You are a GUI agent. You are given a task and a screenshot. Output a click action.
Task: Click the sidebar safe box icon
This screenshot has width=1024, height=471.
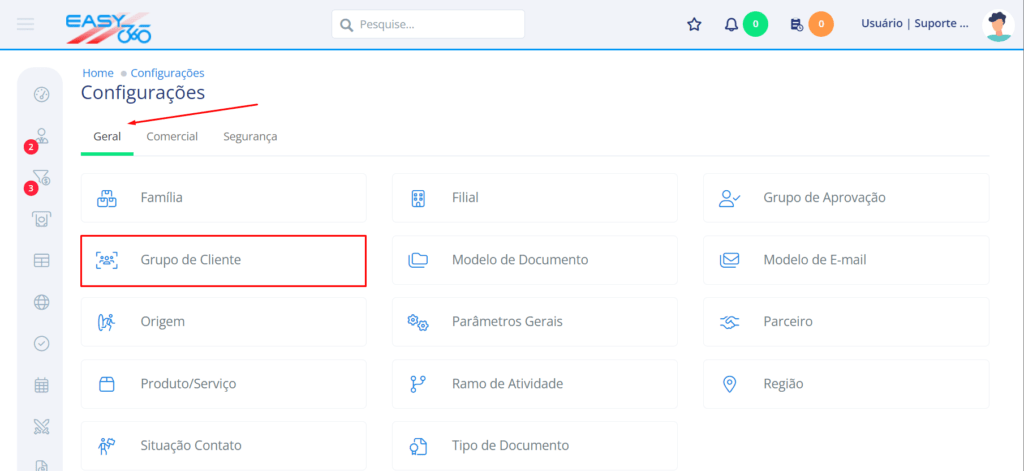(42, 219)
